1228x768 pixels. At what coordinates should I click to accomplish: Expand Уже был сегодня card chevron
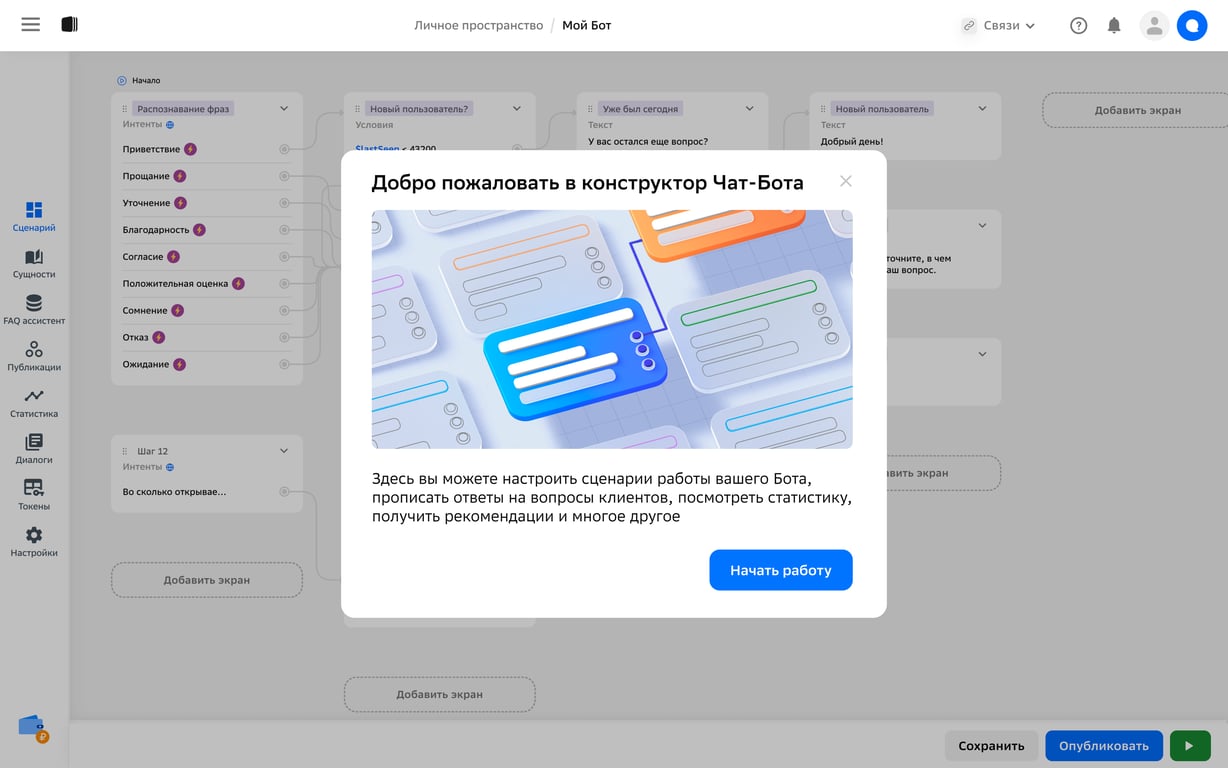pyautogui.click(x=750, y=109)
